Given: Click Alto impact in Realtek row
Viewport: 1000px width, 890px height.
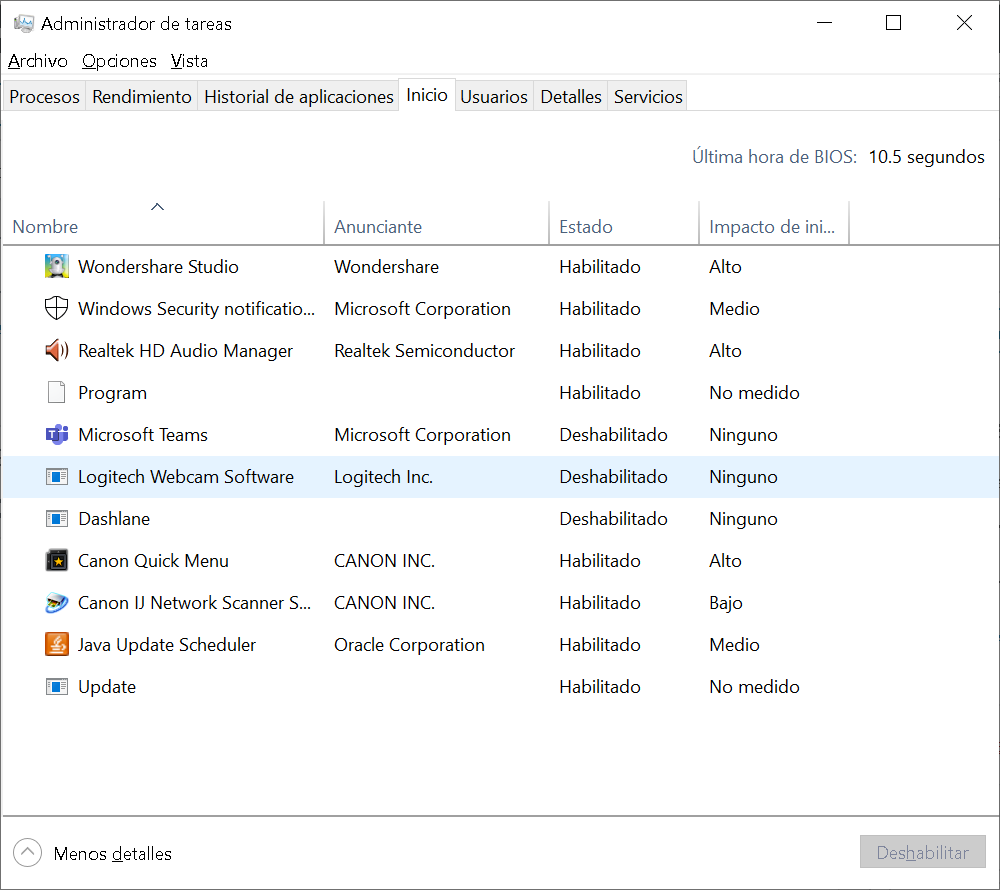Looking at the screenshot, I should click(x=725, y=351).
